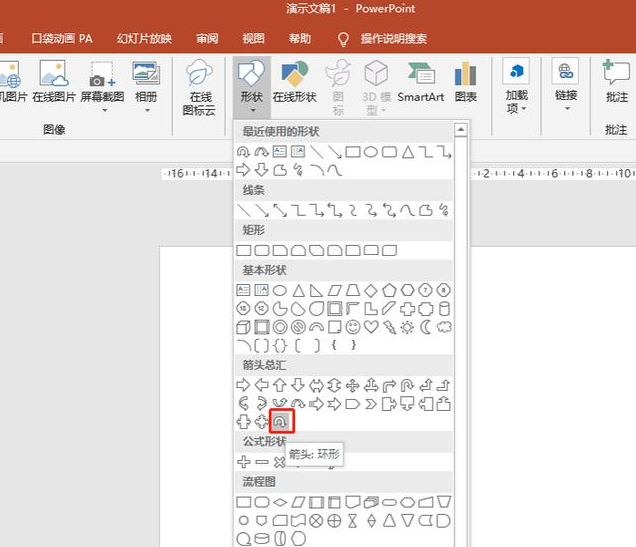The height and width of the screenshot is (547, 636).
Task: Select the curved right arrow in 箭头总汇
Action: (243, 404)
